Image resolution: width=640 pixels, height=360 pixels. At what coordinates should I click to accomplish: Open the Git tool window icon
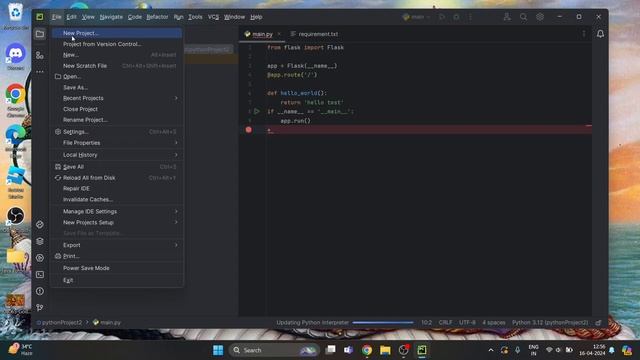click(x=40, y=308)
